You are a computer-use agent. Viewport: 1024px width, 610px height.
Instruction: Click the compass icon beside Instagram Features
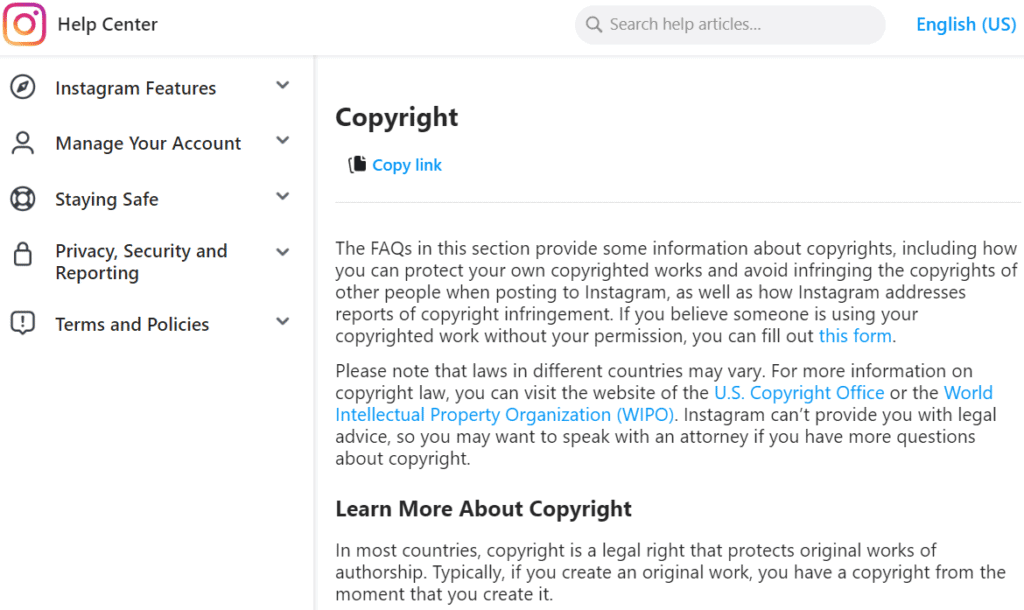click(22, 88)
